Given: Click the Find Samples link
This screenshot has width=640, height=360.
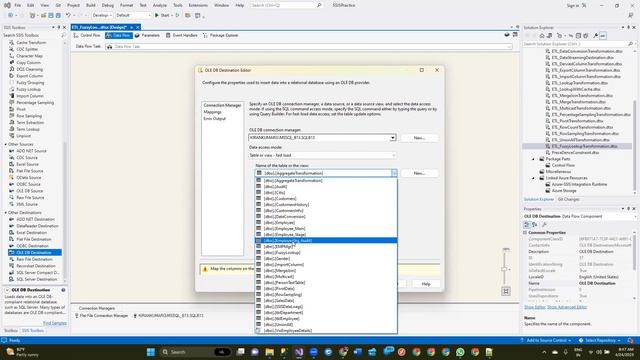Looking at the screenshot, I should click(x=55, y=323).
